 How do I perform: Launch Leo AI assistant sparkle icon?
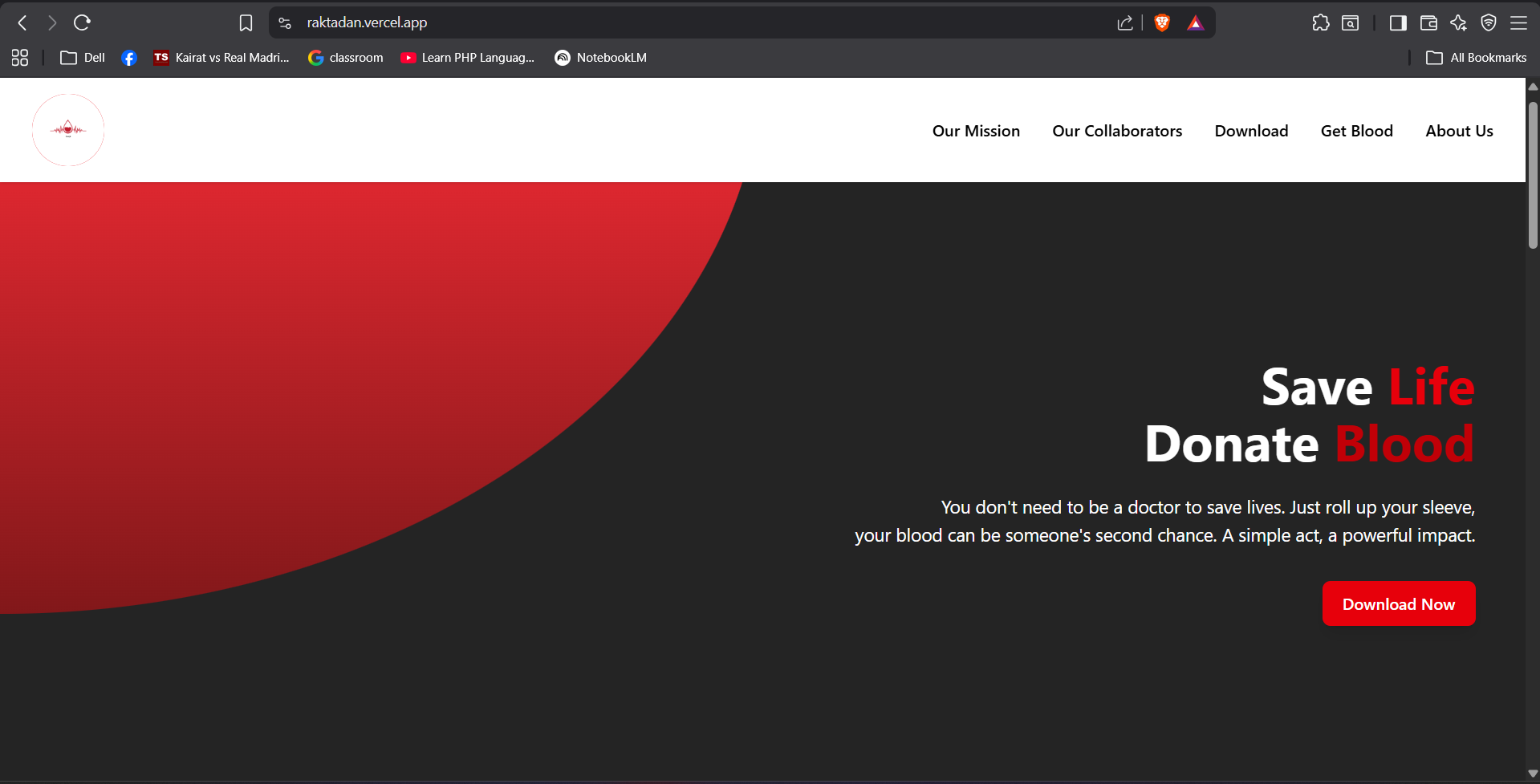[x=1459, y=22]
